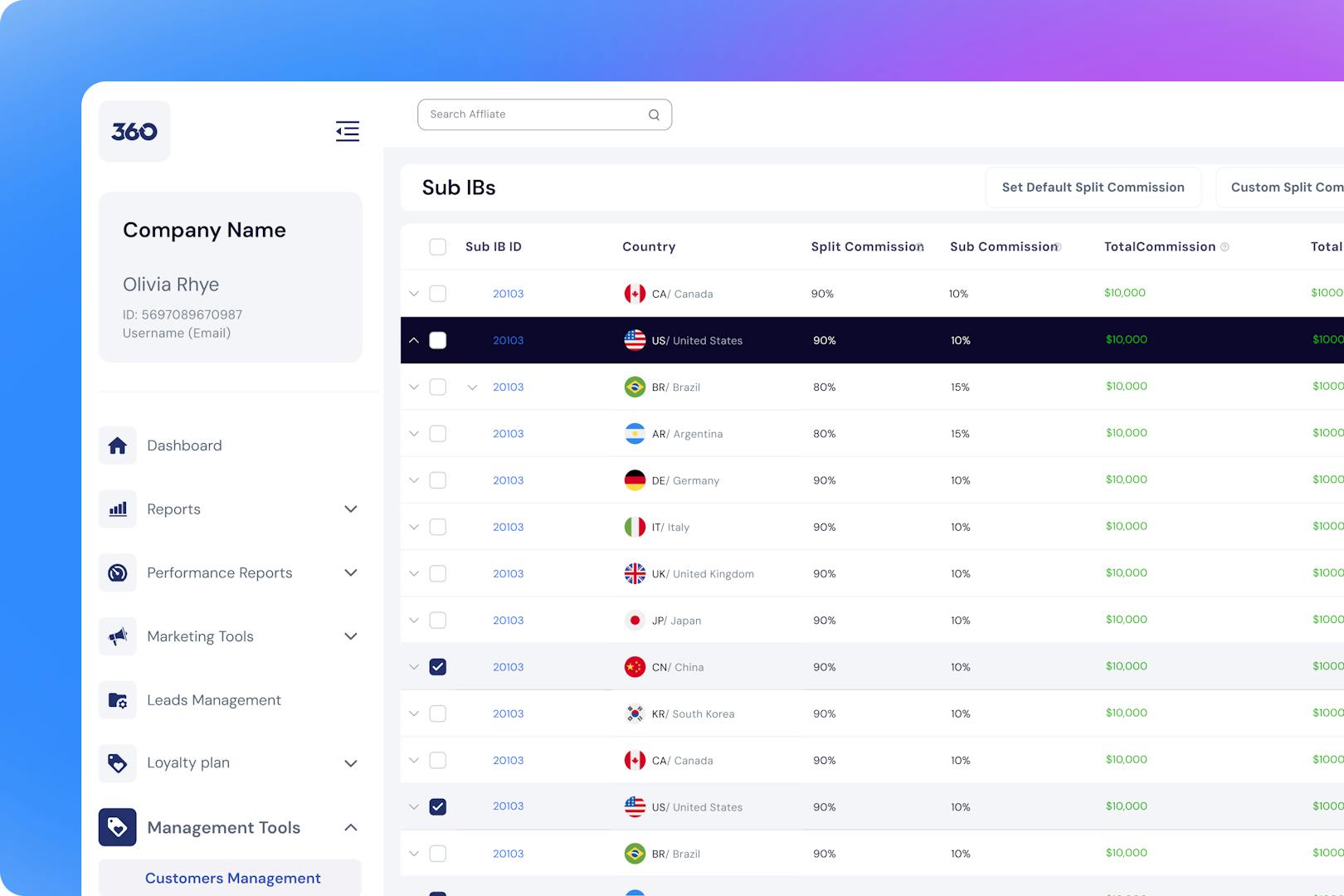
Task: Open ID 20103 link in Germany row
Action: click(x=508, y=480)
